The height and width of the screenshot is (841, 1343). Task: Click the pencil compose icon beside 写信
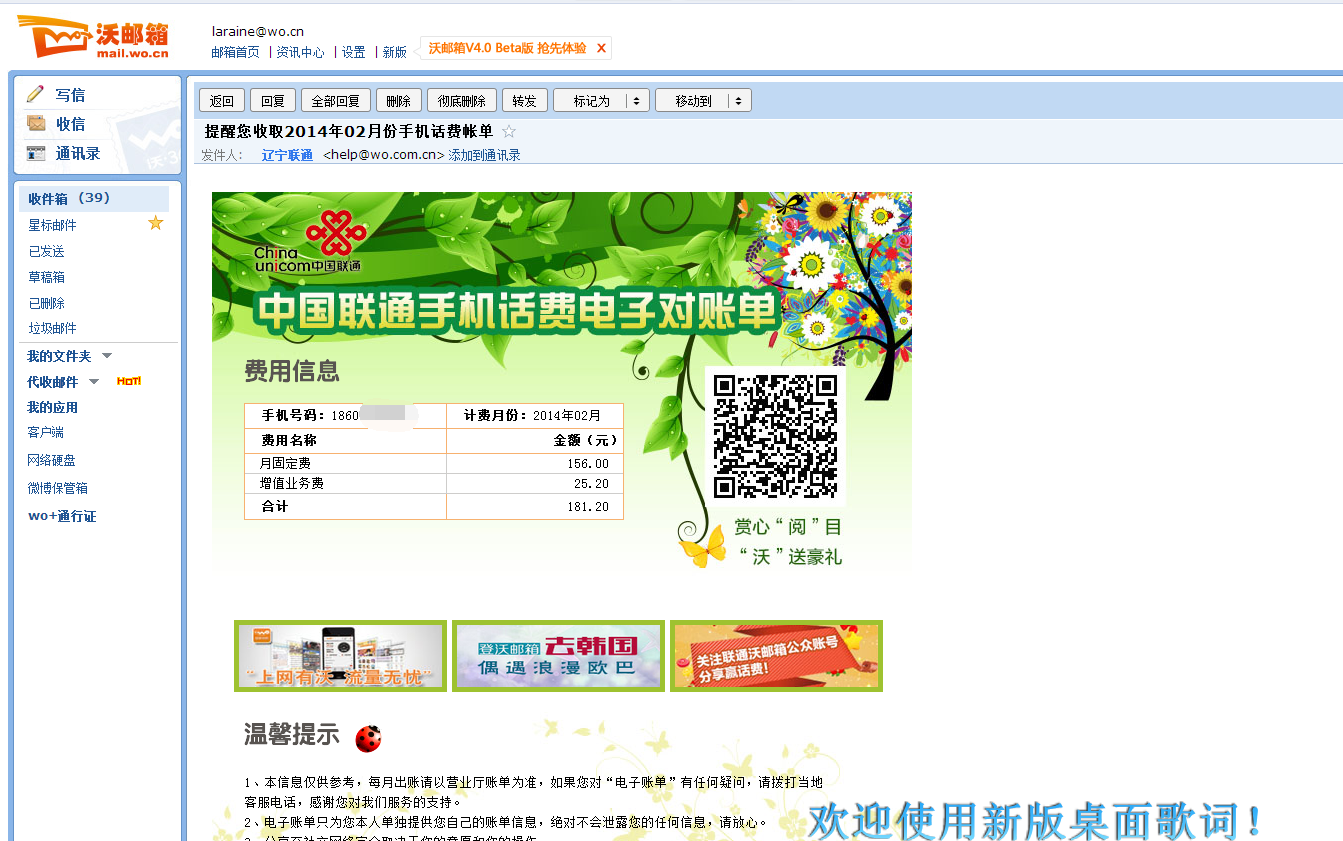pos(36,94)
